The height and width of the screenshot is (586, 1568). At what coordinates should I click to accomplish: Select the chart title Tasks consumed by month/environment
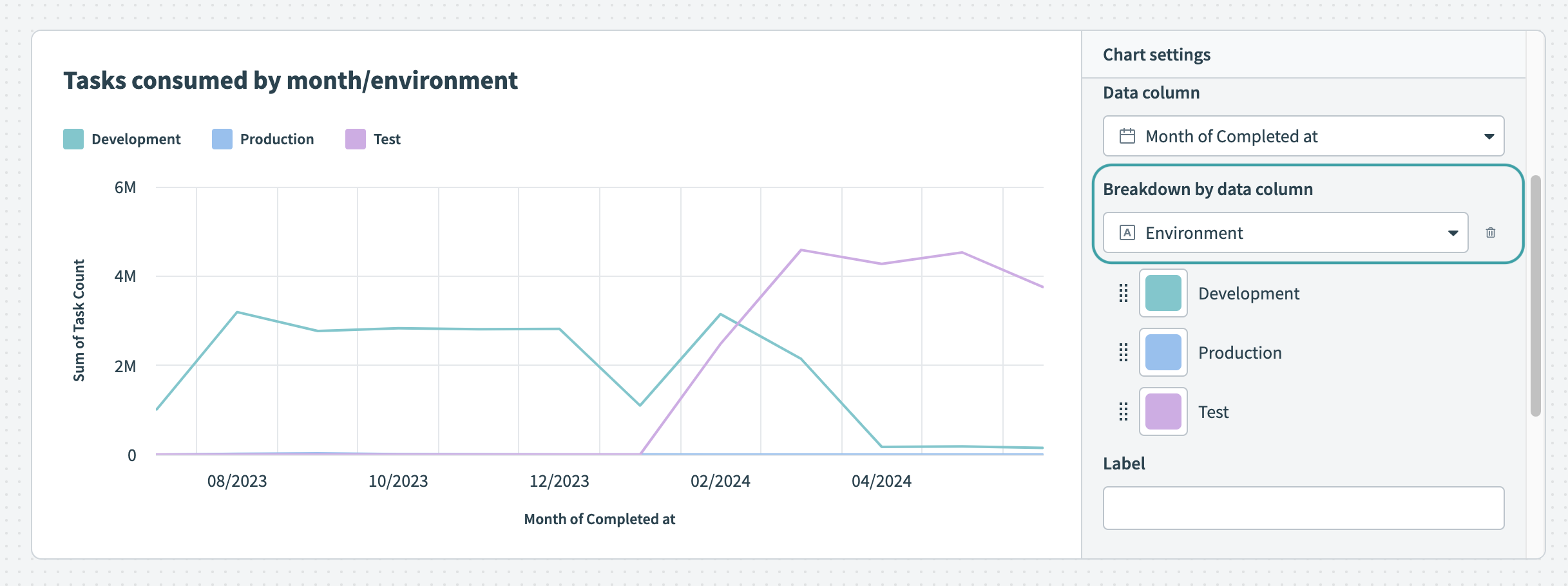click(x=290, y=80)
